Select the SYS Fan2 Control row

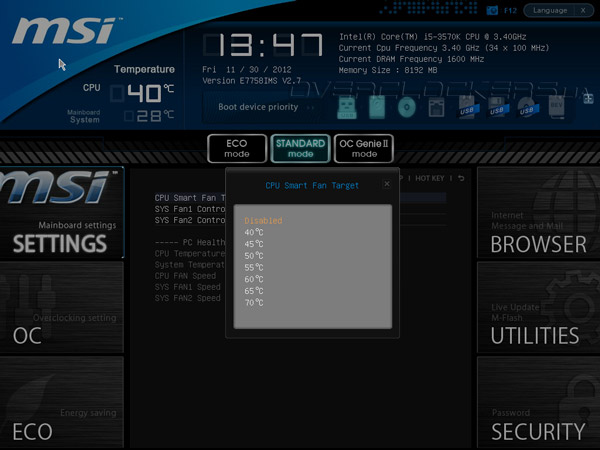click(190, 220)
